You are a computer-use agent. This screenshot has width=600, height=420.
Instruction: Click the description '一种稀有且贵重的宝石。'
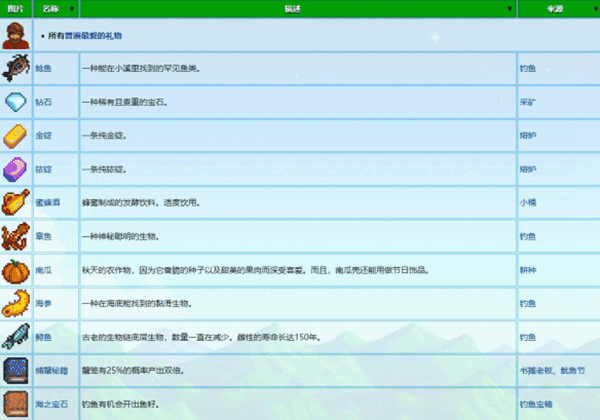125,102
